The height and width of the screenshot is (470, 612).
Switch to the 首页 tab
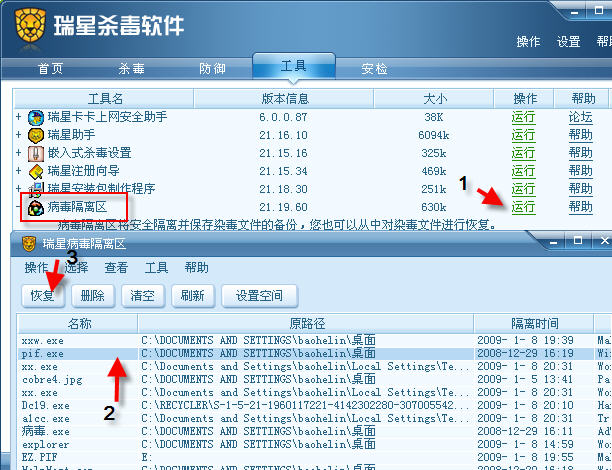(50, 69)
